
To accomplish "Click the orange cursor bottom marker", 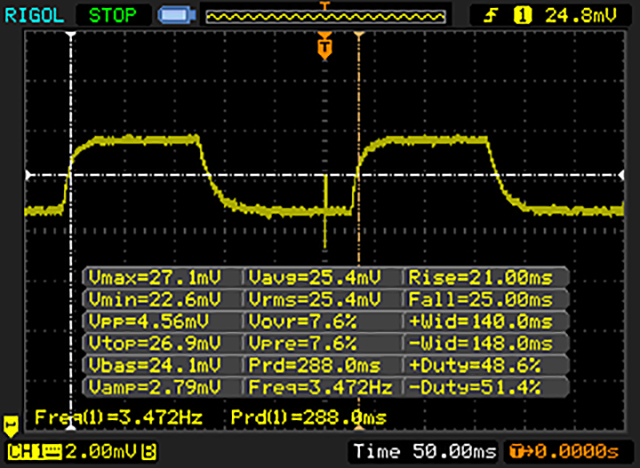I will [x=359, y=427].
